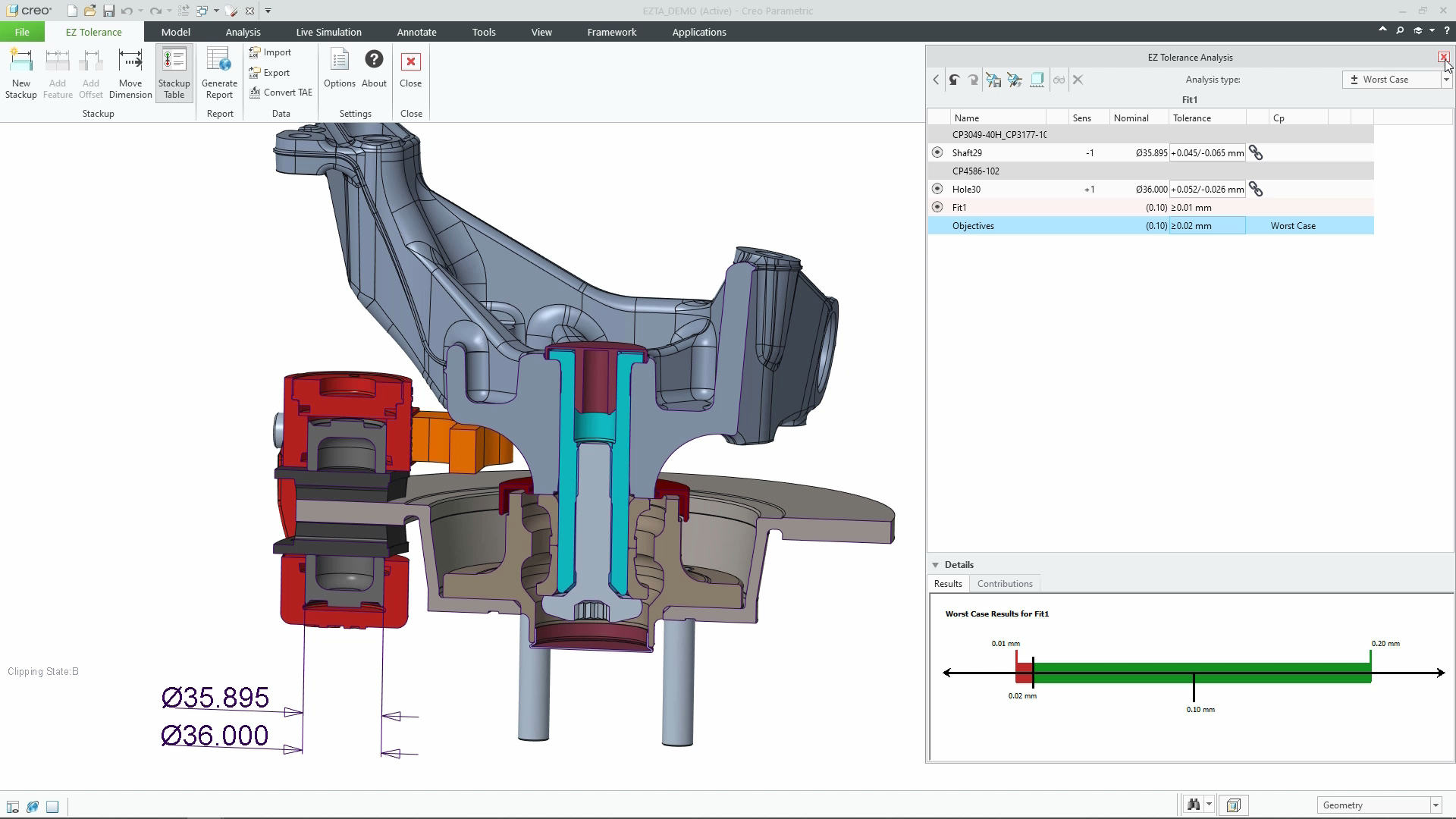Open the undo history dropdown arrow
The height and width of the screenshot is (819, 1456).
pyautogui.click(x=140, y=11)
